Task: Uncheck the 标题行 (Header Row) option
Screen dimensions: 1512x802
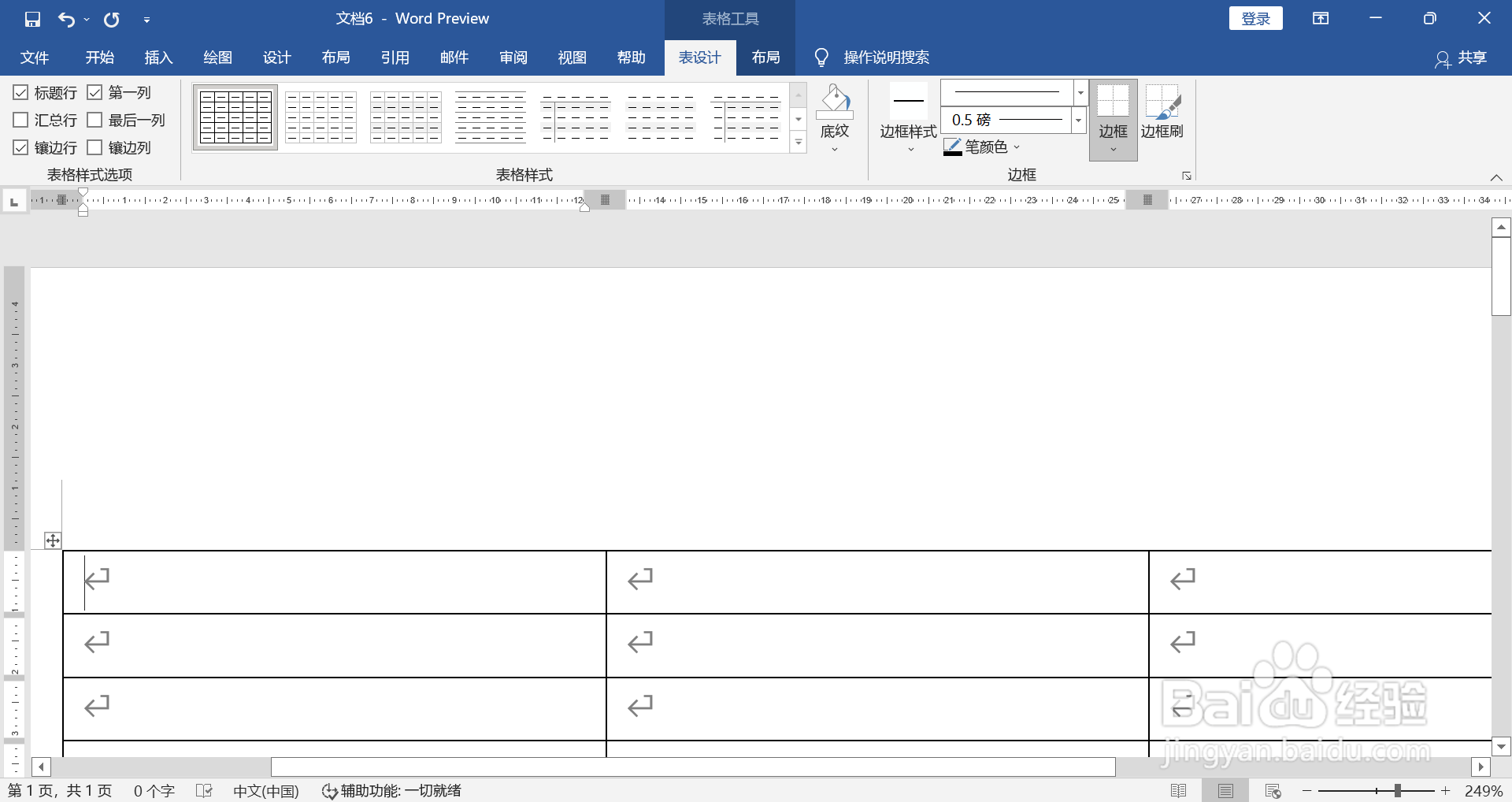Action: (x=20, y=92)
